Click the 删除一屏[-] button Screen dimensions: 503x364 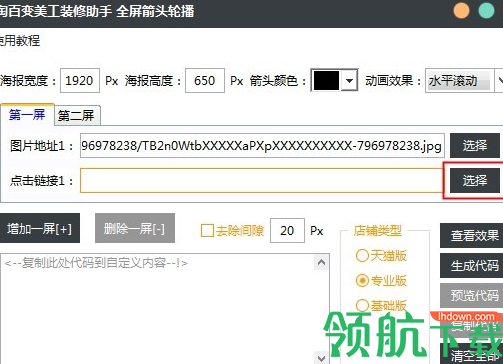[135, 228]
